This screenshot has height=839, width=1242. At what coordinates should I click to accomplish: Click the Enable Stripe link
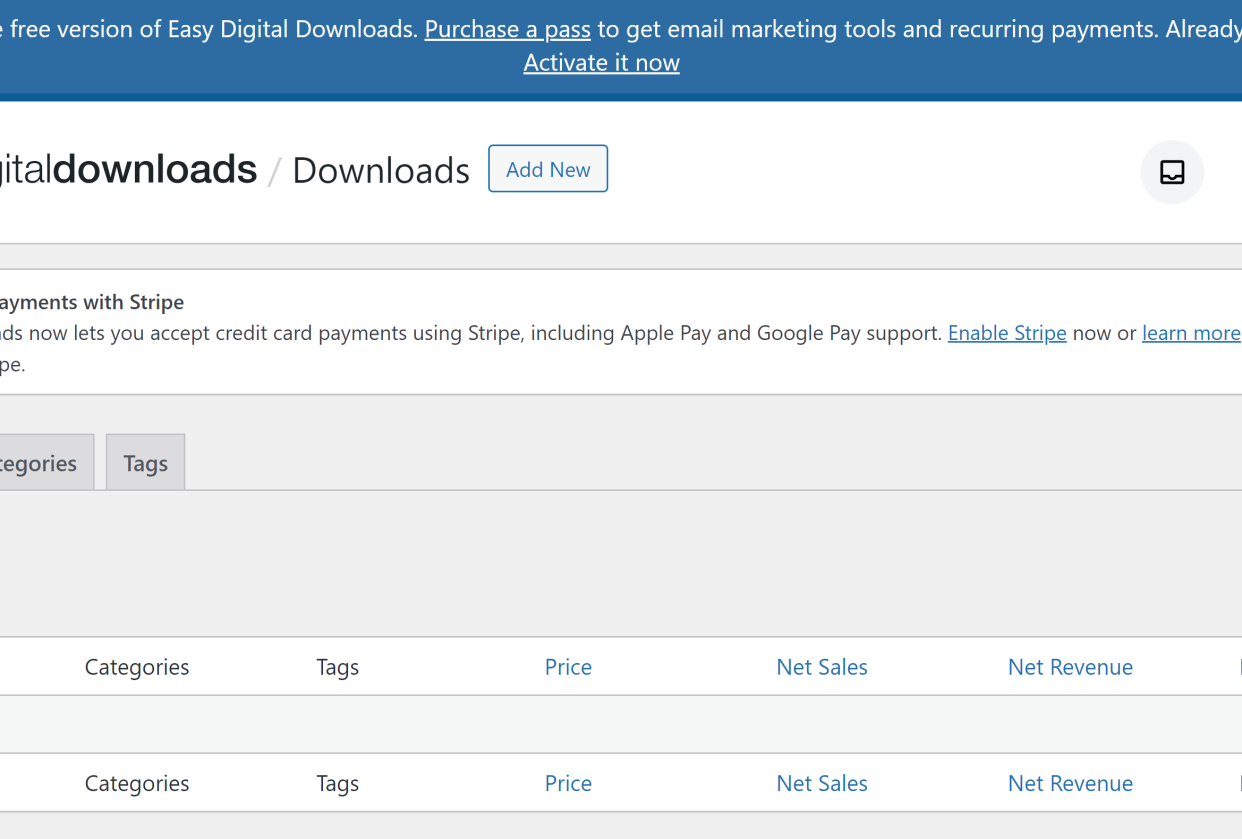1007,333
